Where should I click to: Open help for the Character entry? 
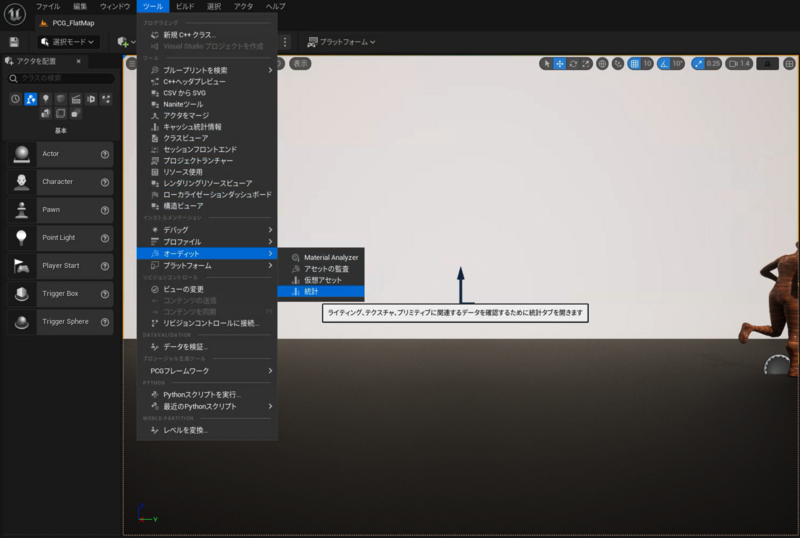105,182
